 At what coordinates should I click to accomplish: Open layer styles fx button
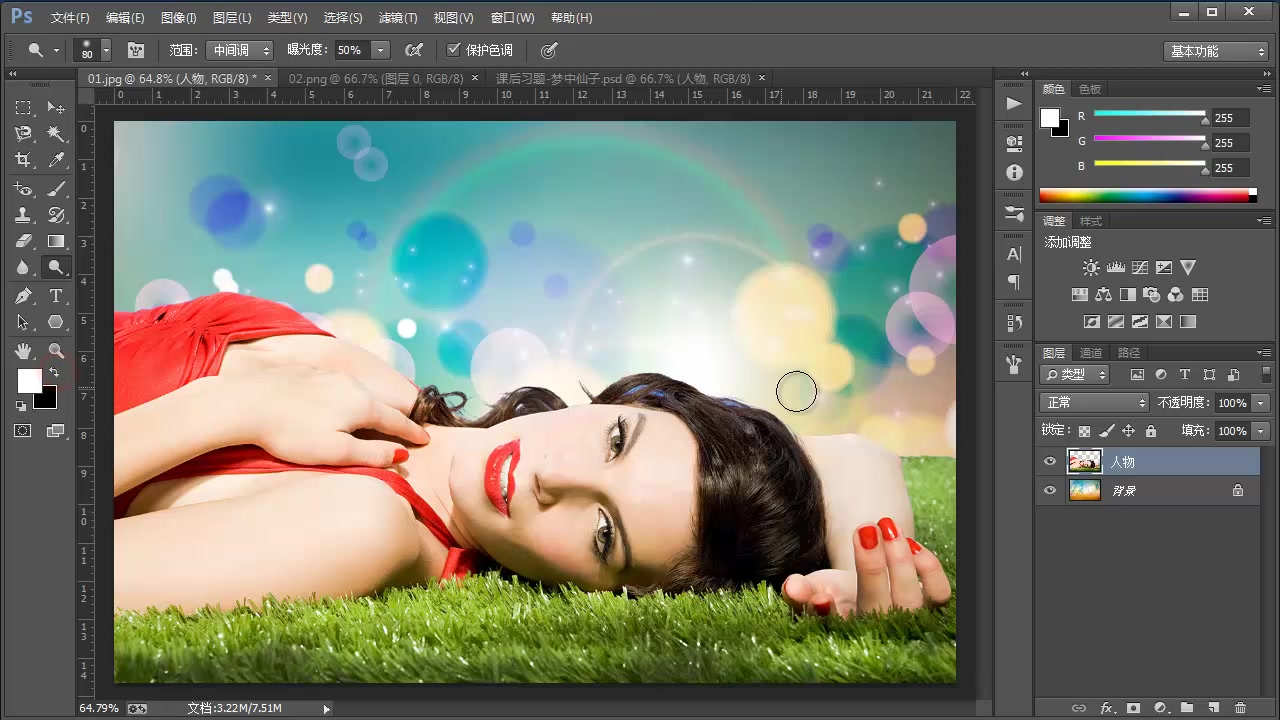click(1106, 707)
